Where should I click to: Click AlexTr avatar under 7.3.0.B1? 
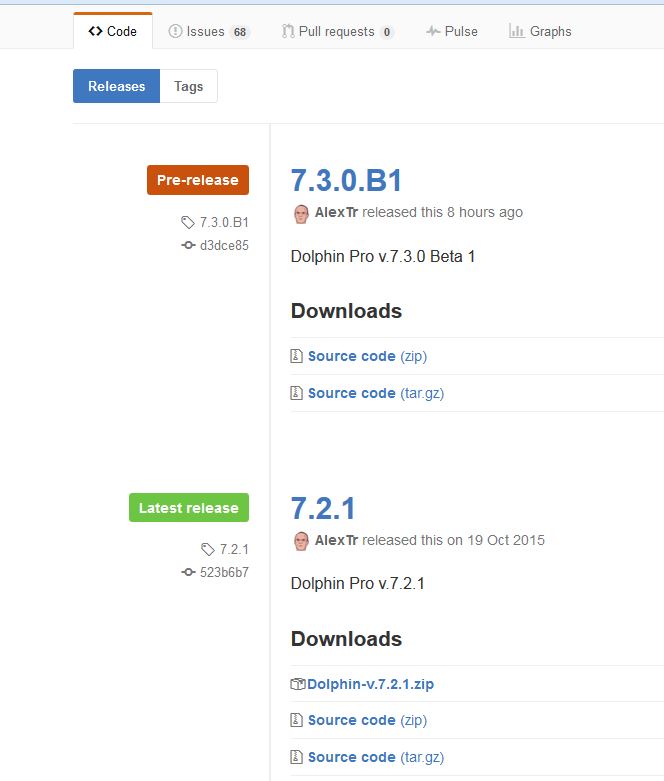(300, 213)
